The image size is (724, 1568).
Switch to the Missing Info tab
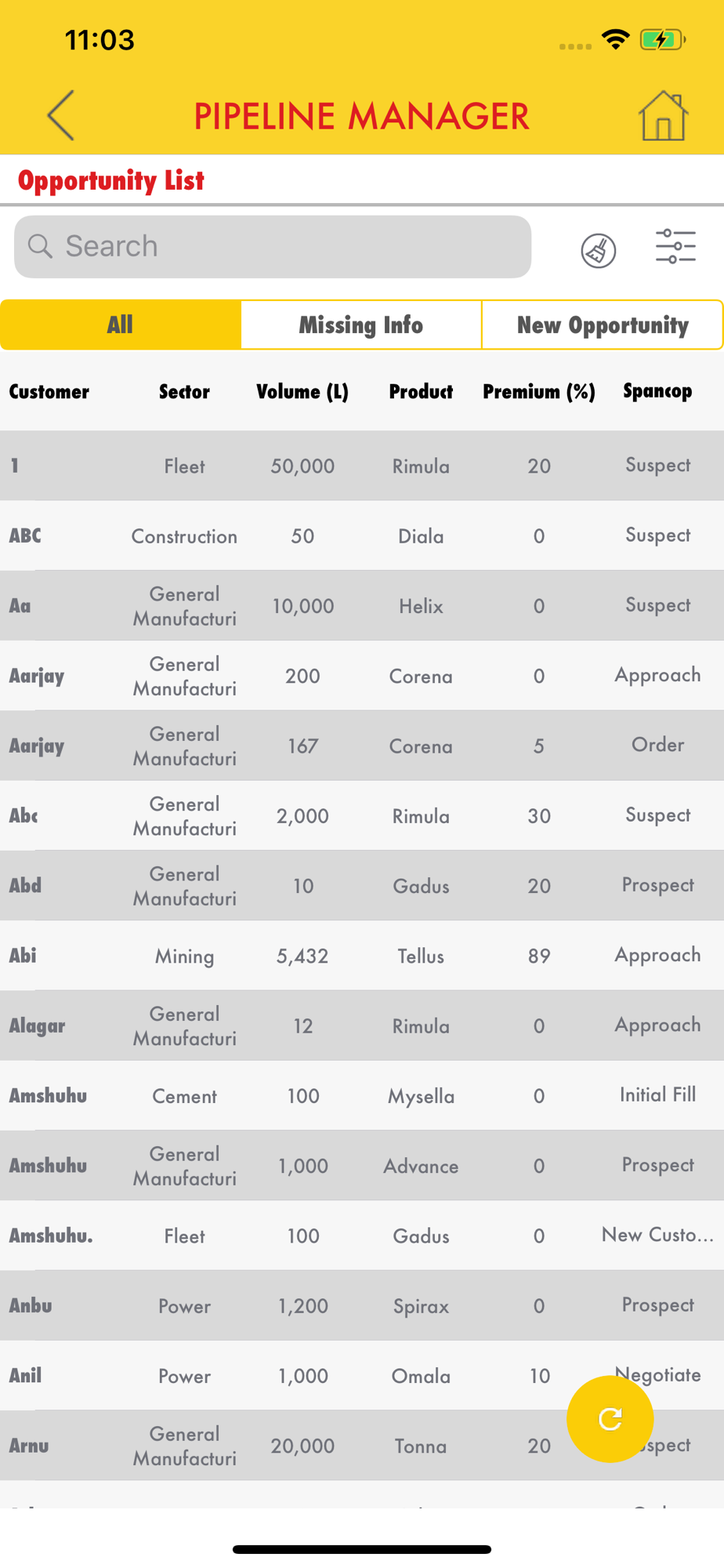(x=361, y=325)
